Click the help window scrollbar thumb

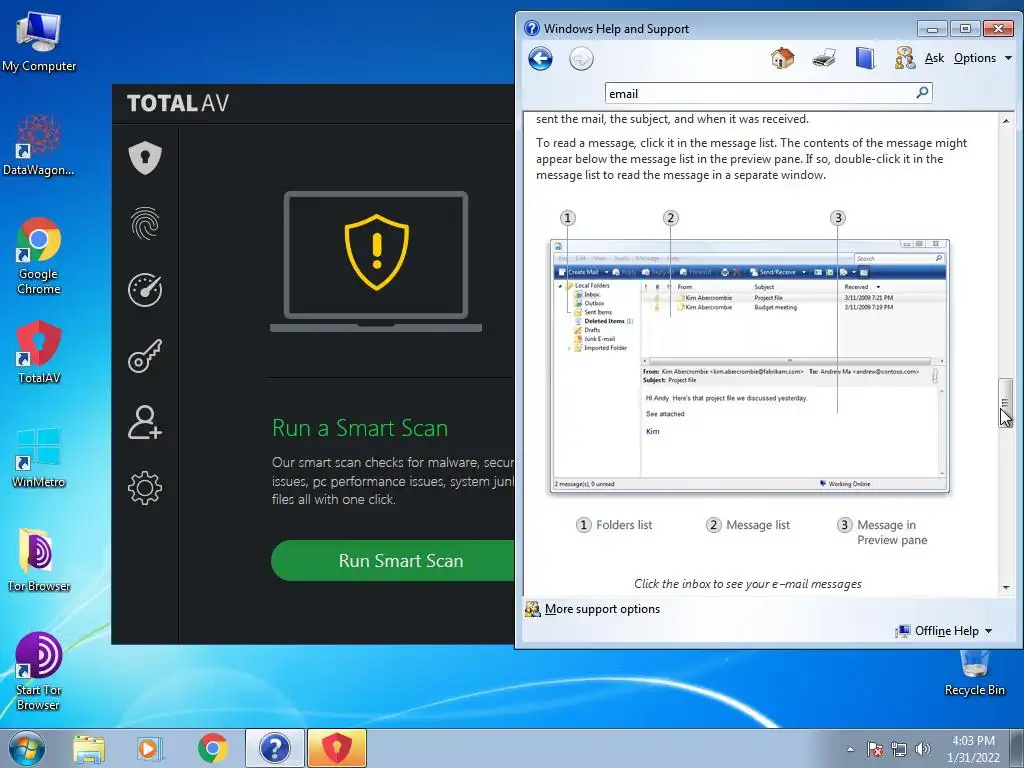pyautogui.click(x=1006, y=402)
